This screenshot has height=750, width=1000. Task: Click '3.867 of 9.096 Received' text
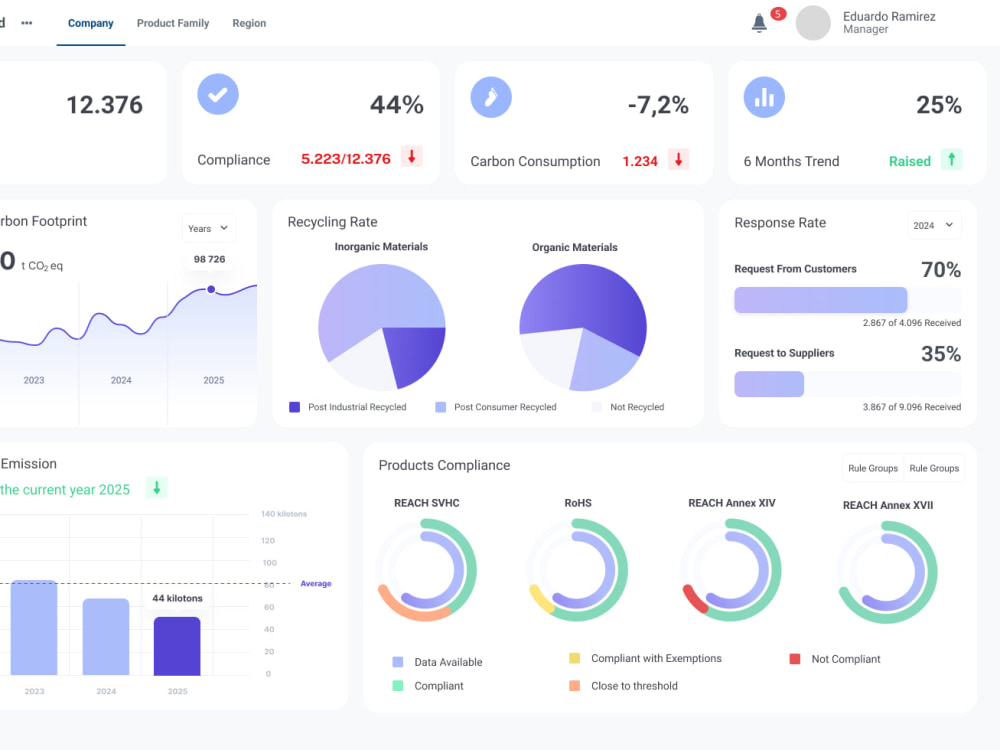pyautogui.click(x=911, y=407)
